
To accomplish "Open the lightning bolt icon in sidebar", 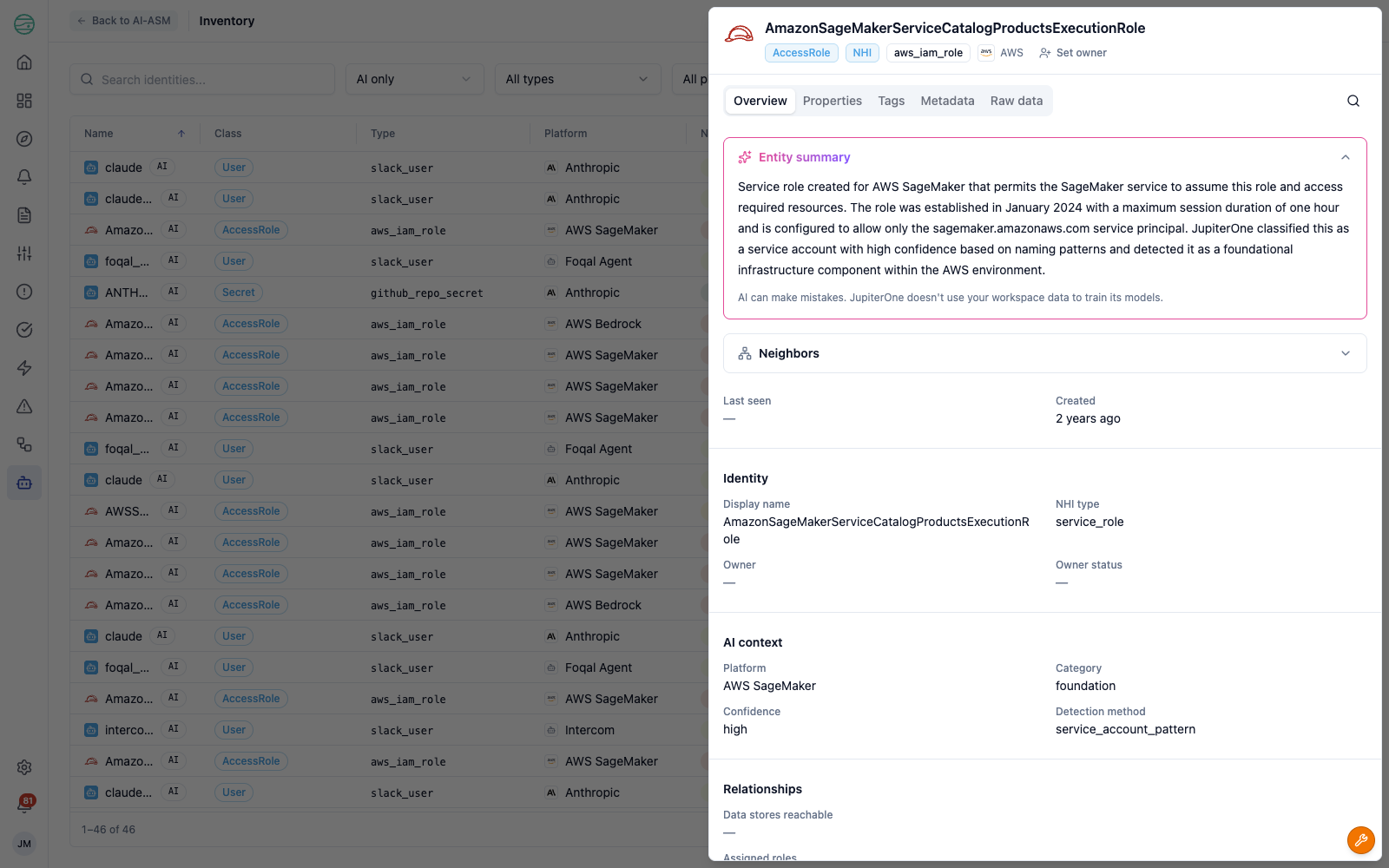I will [x=24, y=368].
